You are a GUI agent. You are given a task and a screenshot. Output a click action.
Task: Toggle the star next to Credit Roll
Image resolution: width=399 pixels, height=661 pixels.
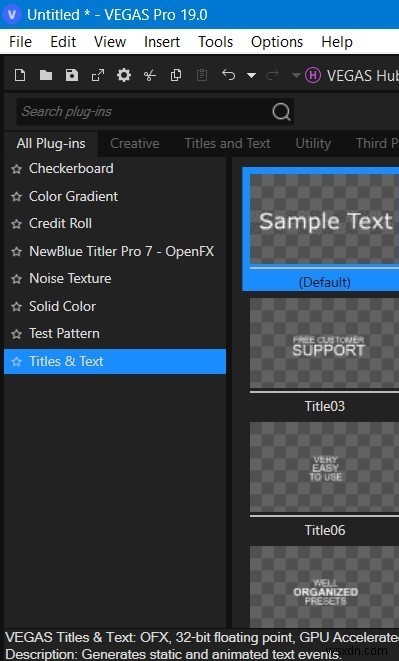[16, 224]
